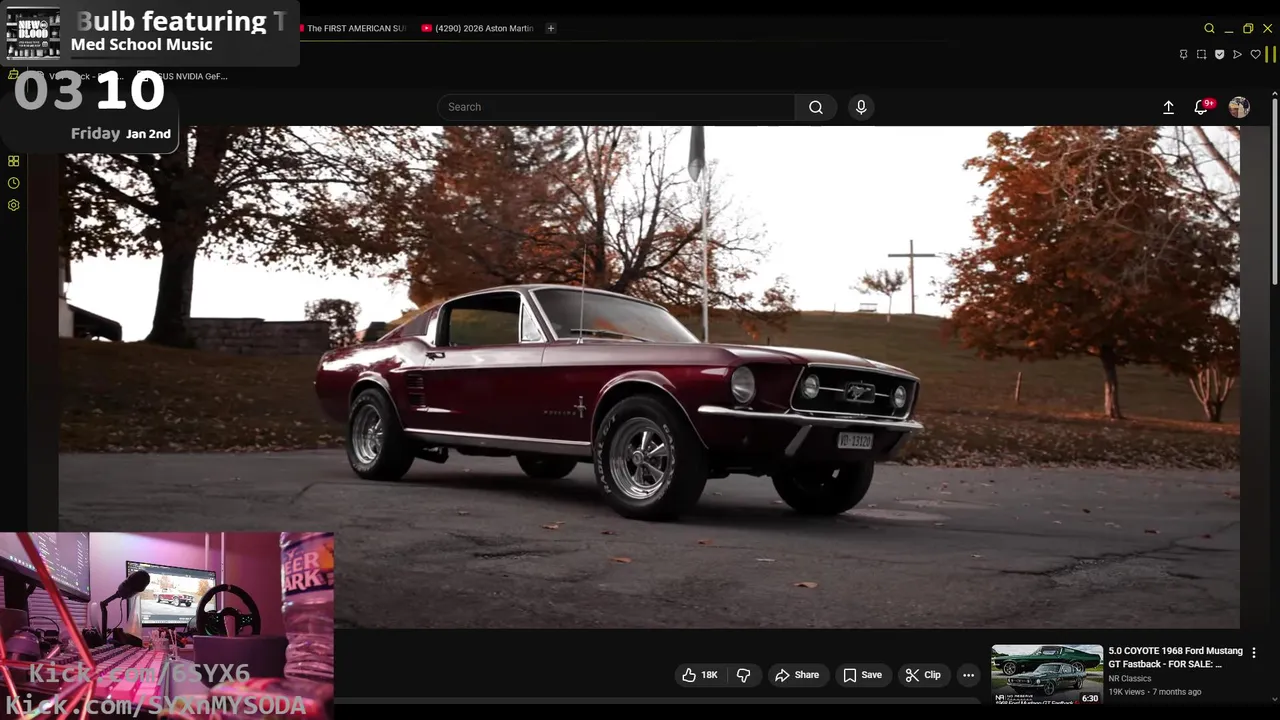Open the NR Classics channel link
Screen dimensions: 1280x720
coord(1129,678)
